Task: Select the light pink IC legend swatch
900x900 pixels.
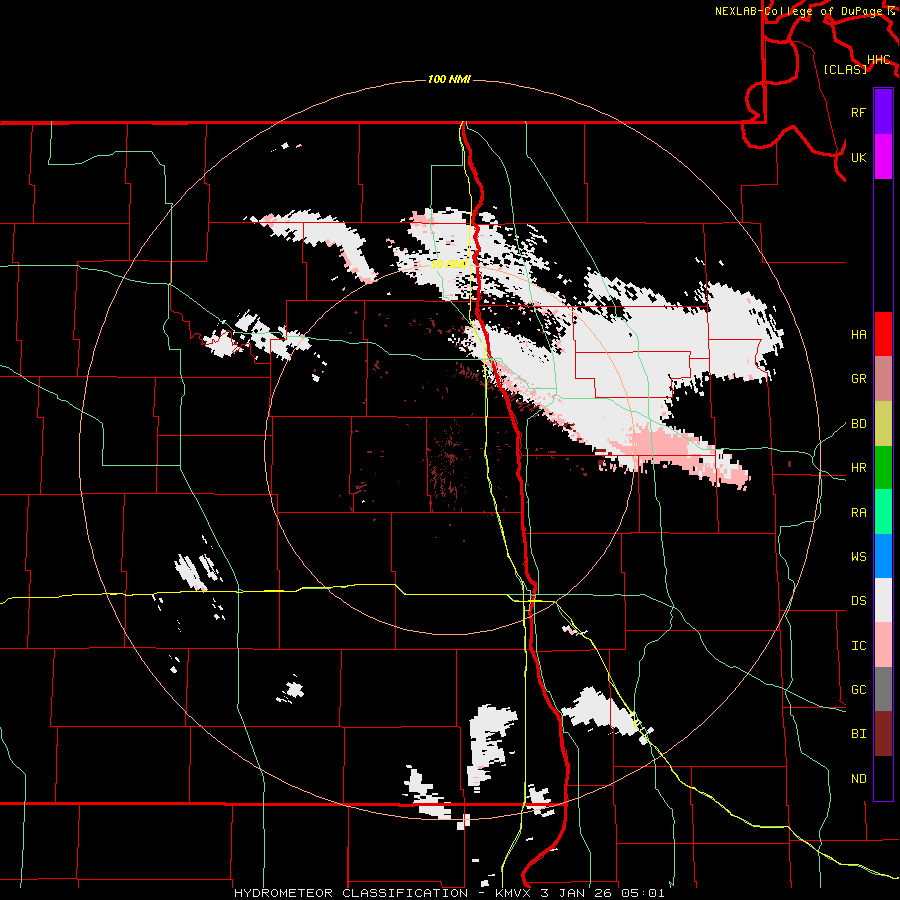Action: pos(883,645)
